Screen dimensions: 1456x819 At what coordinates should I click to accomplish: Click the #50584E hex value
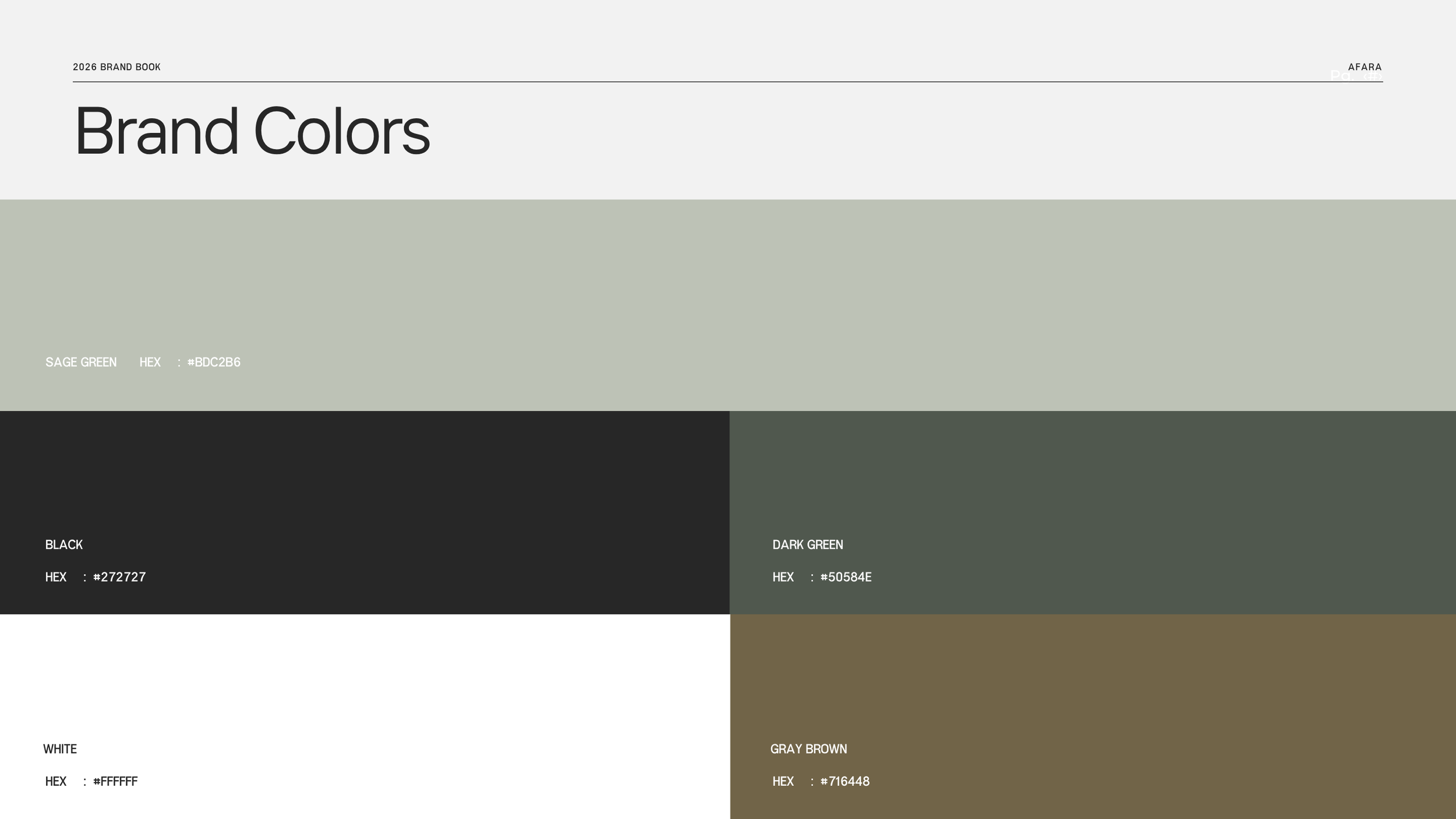pos(846,577)
